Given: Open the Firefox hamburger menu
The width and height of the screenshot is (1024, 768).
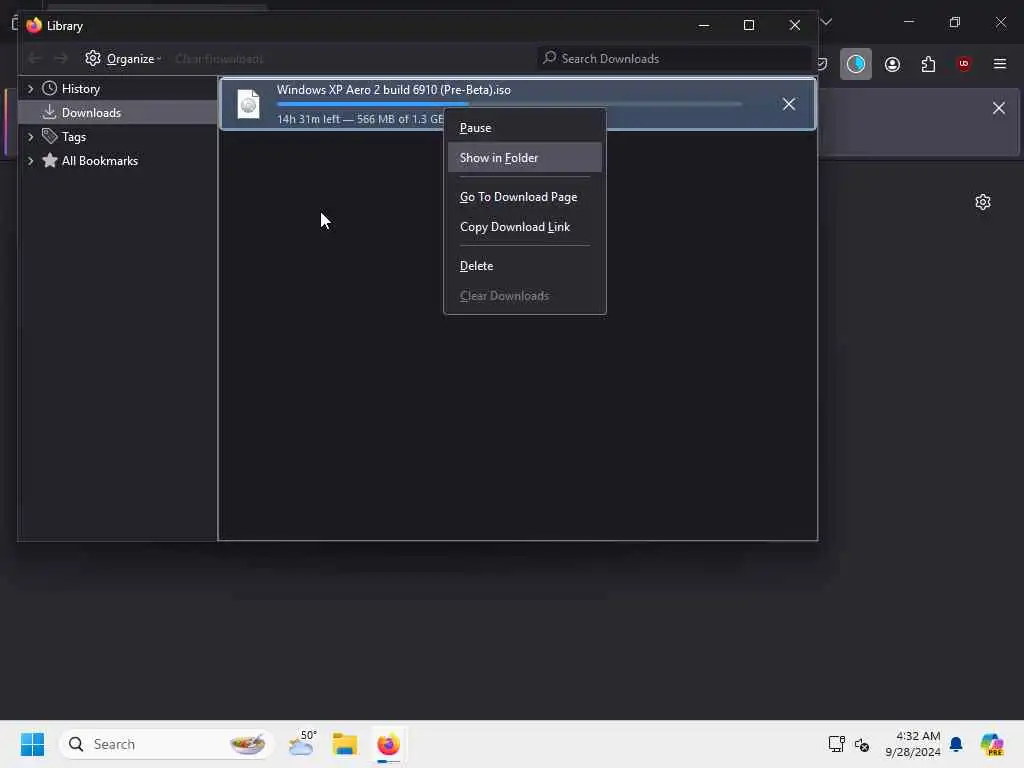Looking at the screenshot, I should (x=1000, y=64).
